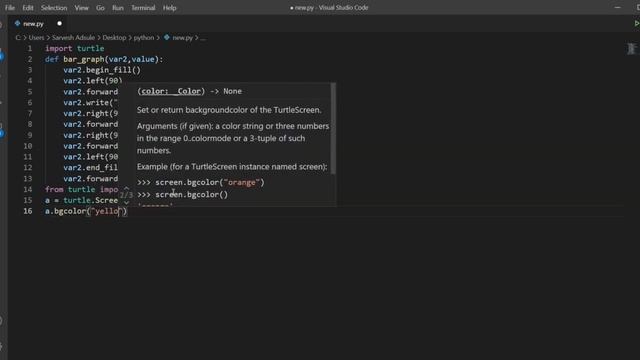Viewport: 640px width, 360px height.
Task: Open the File menu
Action: tap(10, 8)
